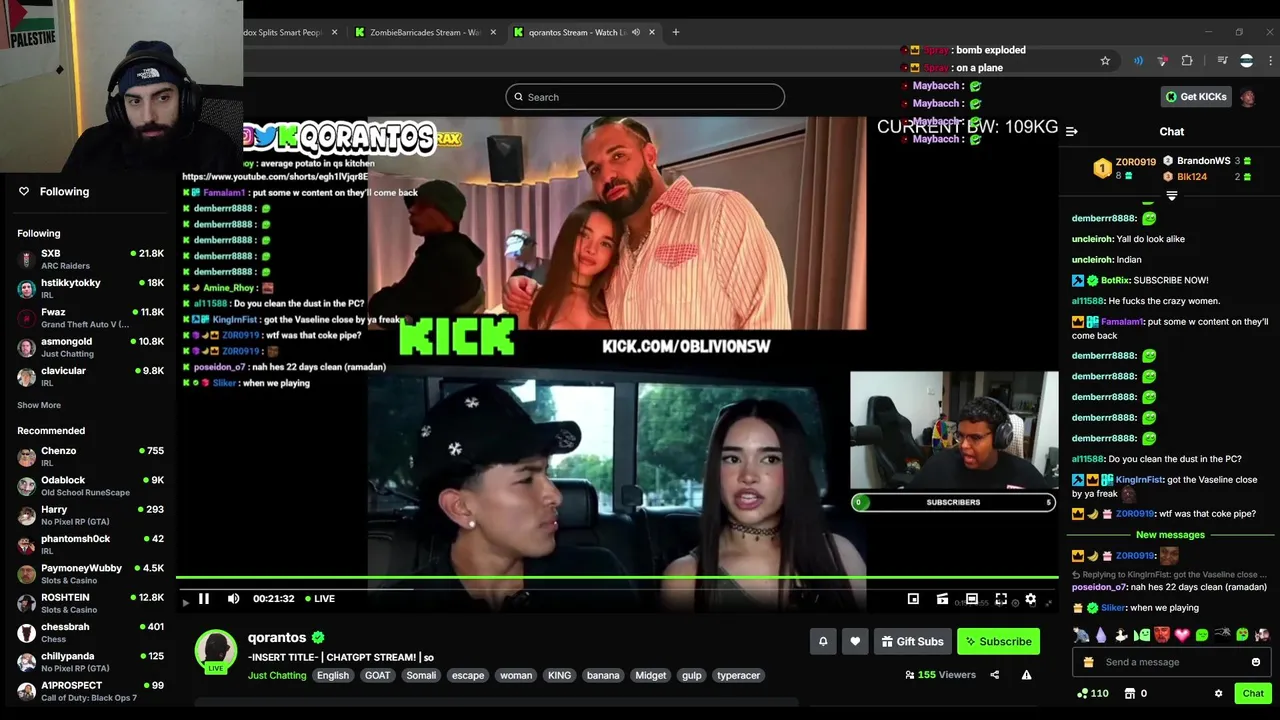
Task: Open chat settings gear
Action: [x=1218, y=693]
